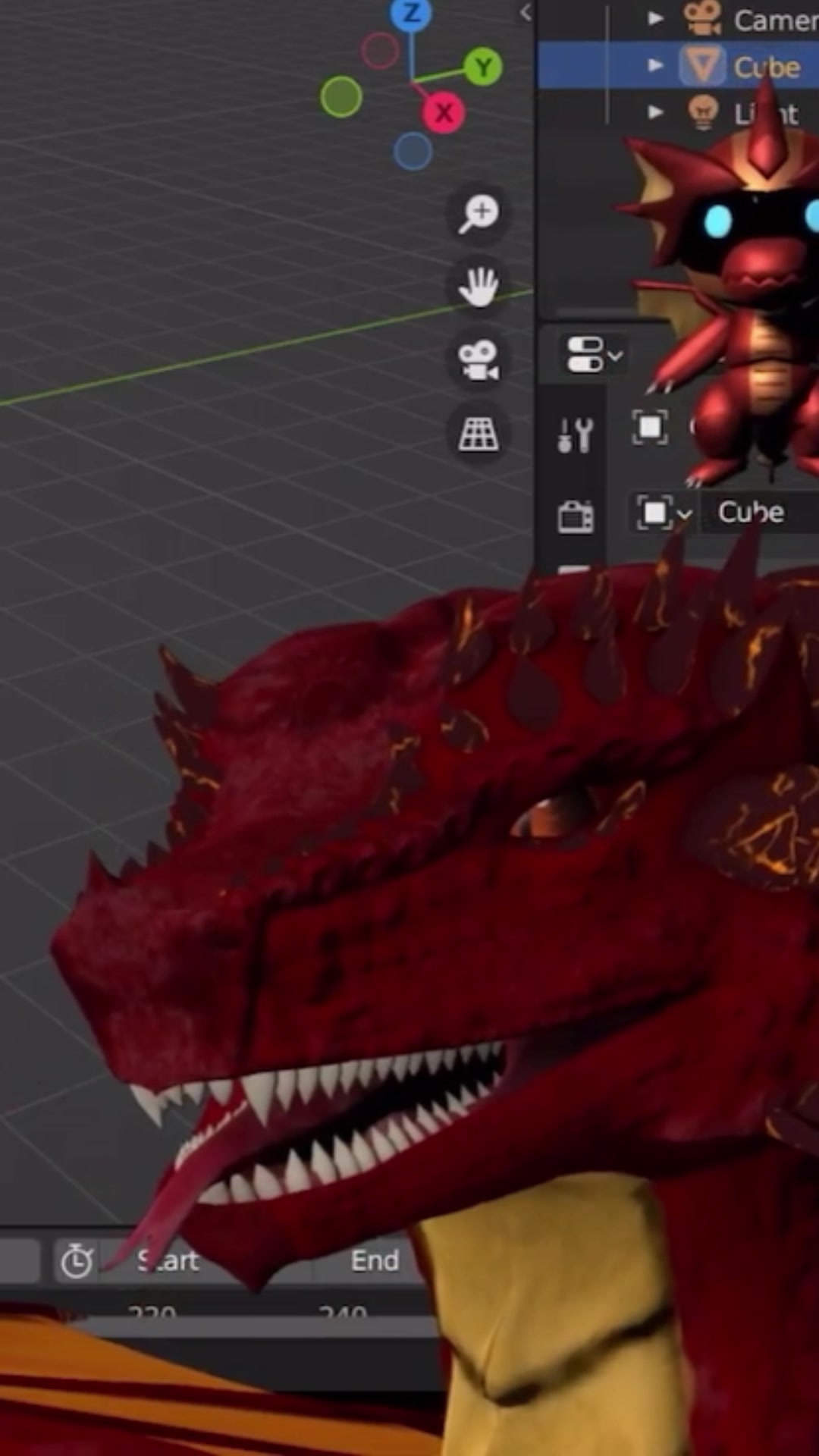The image size is (819, 1456).
Task: Click the Cube object name field
Action: 759,513
